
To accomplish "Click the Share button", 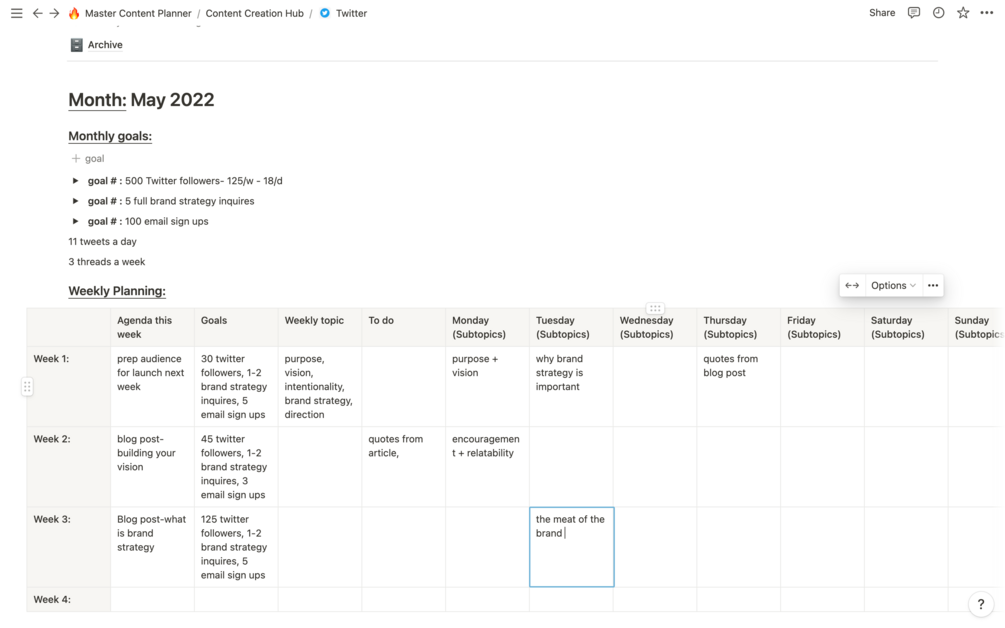I will pos(882,13).
